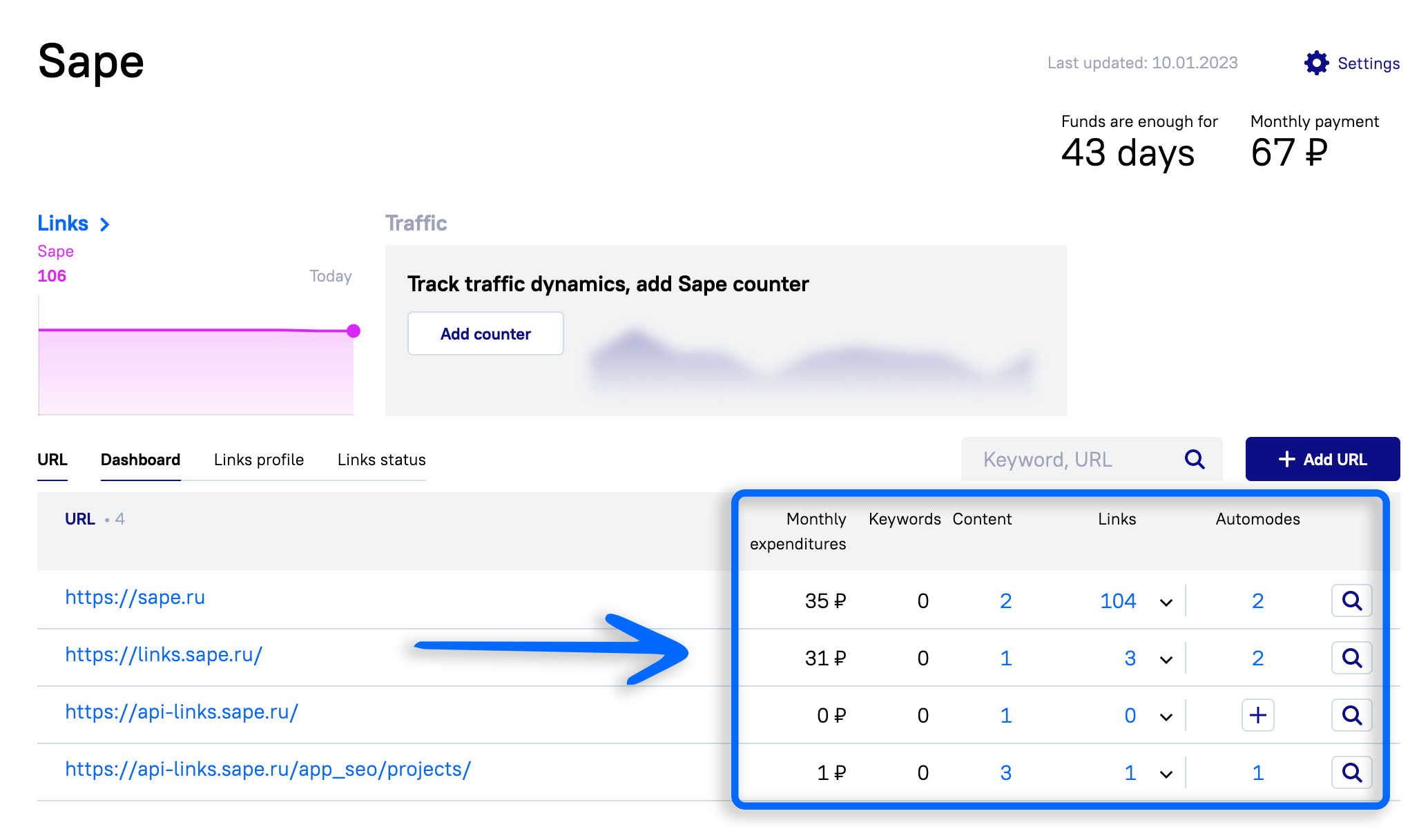Open the https://api-links.sape.ru/app_seo/projects/ link
The height and width of the screenshot is (840, 1419).
[268, 769]
